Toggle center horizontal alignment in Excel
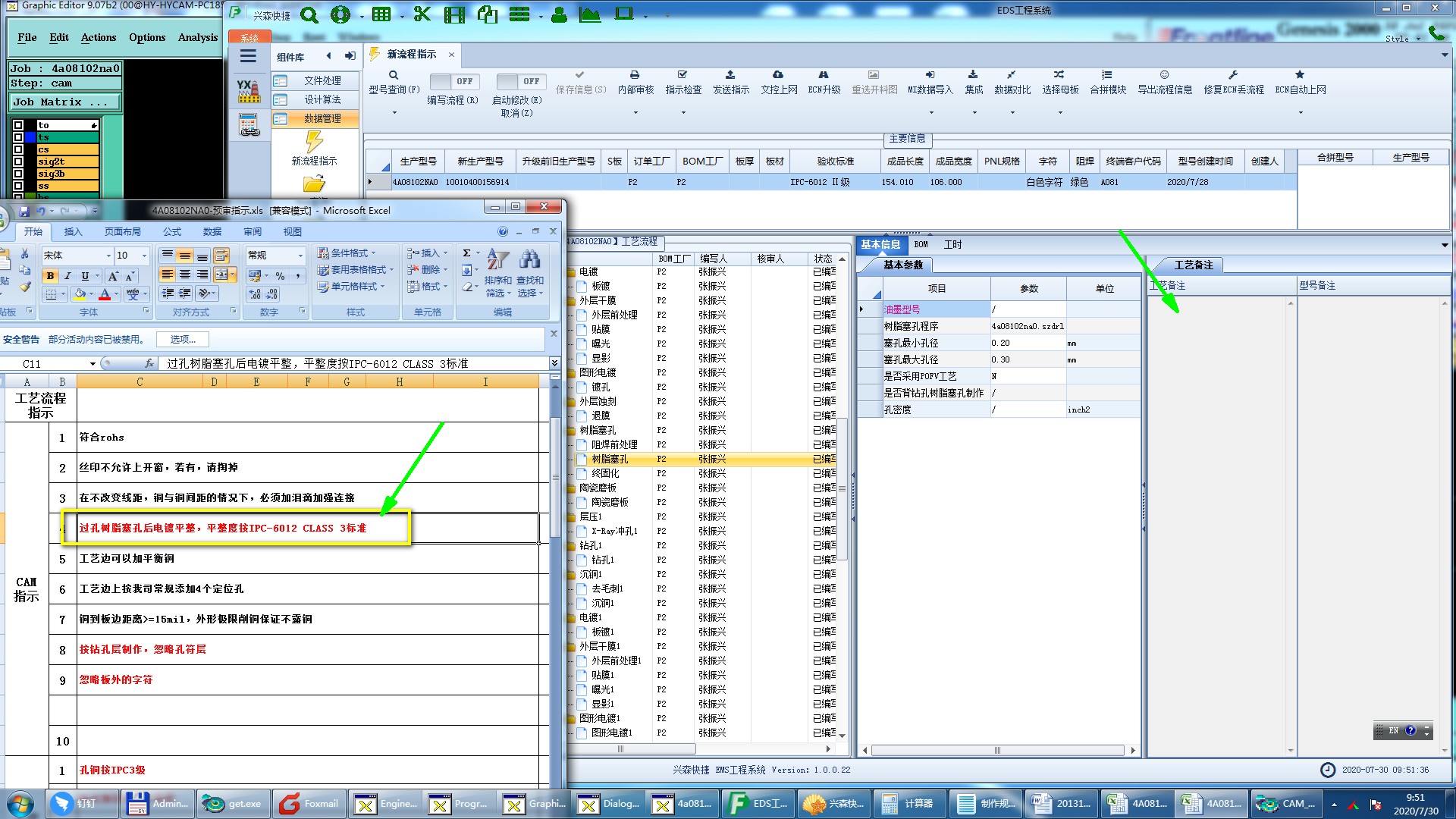1456x819 pixels. pos(184,275)
